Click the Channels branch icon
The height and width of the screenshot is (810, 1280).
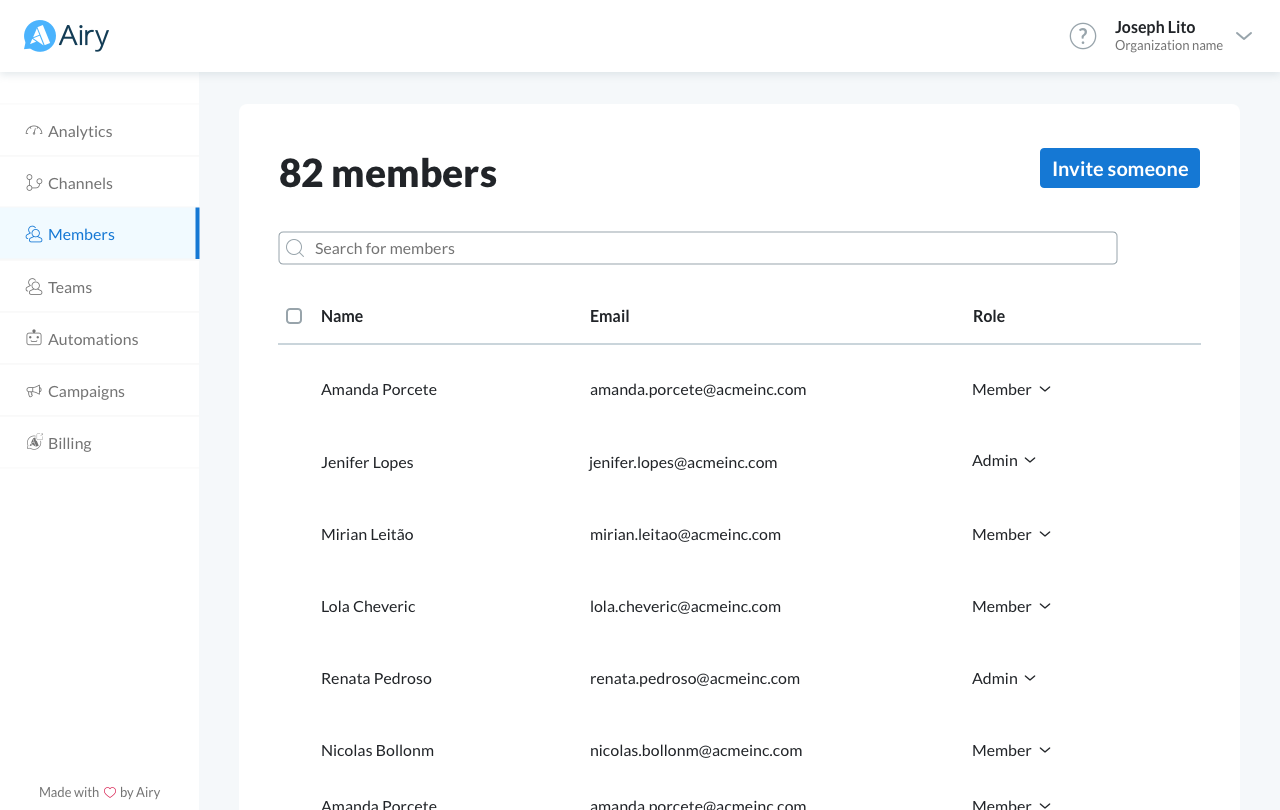coord(34,183)
